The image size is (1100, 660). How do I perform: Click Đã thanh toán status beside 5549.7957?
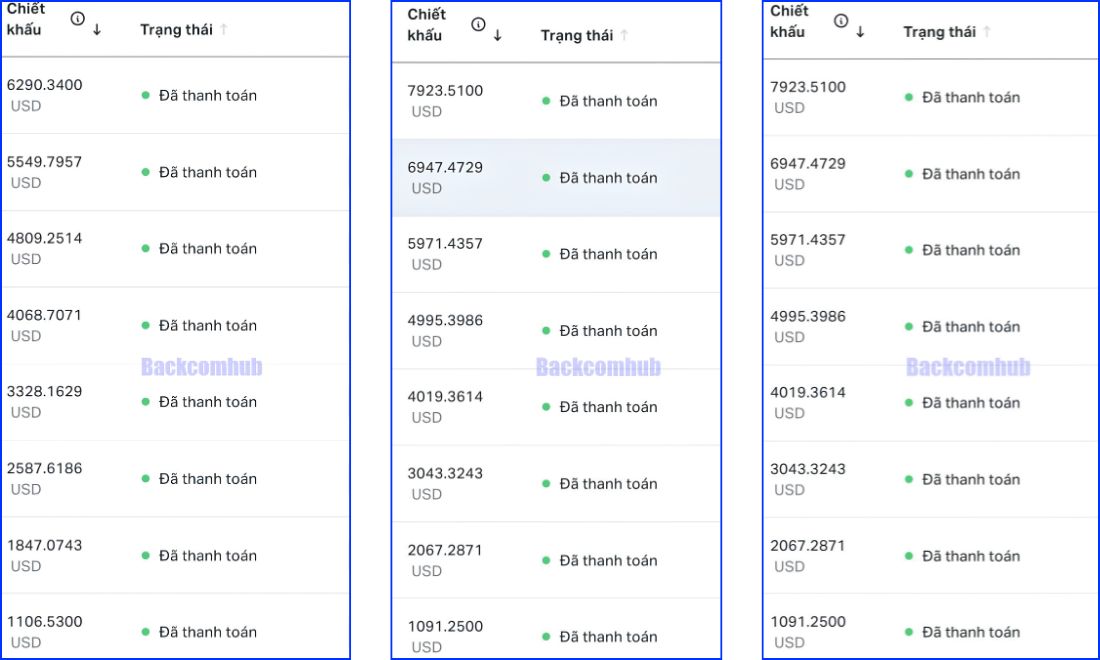(x=199, y=172)
